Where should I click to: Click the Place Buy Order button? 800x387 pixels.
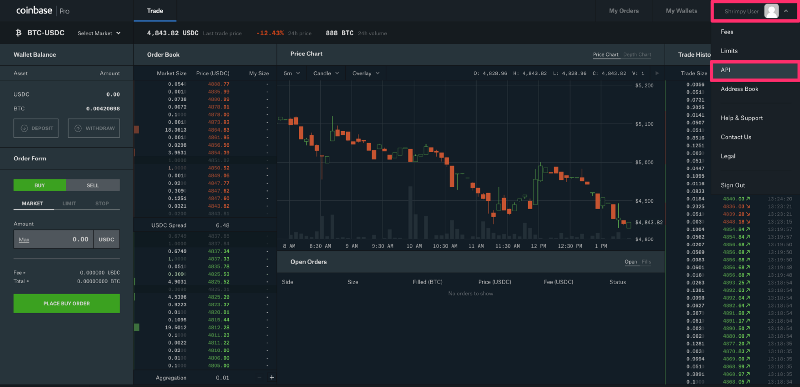67,303
